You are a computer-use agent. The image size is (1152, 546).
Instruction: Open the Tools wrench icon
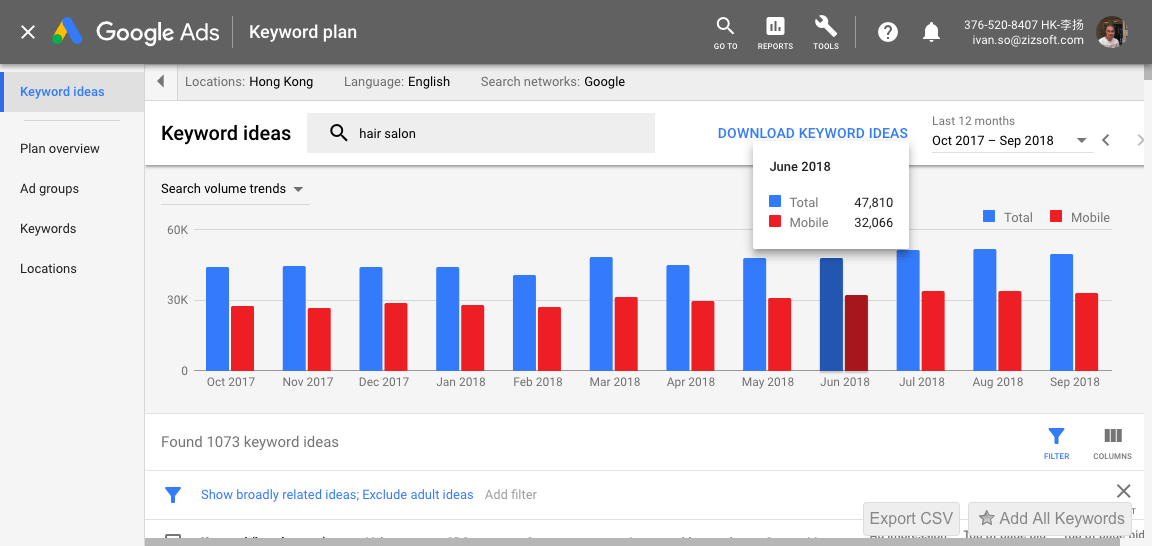click(x=826, y=27)
